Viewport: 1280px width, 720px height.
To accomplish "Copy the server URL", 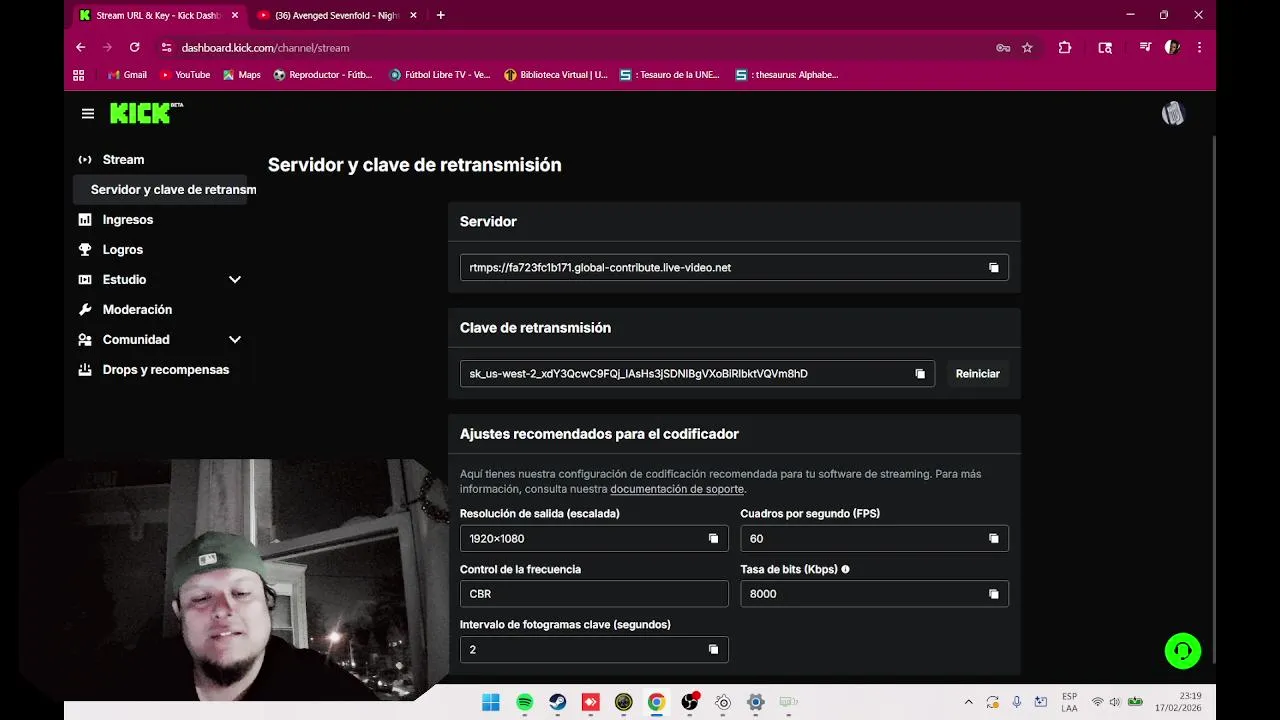I will click(993, 268).
